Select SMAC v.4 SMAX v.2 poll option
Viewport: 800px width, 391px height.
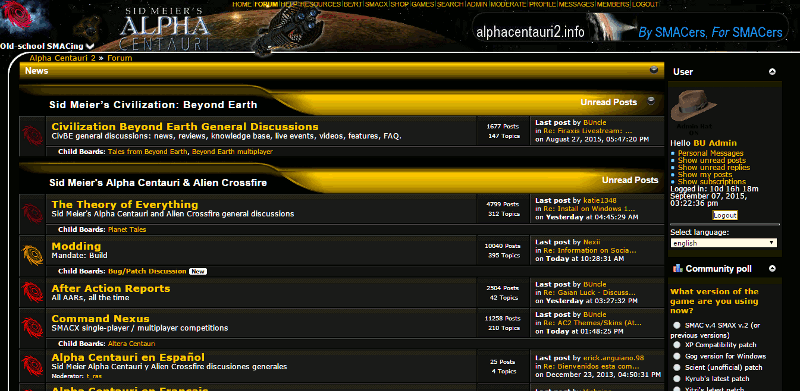click(x=677, y=325)
